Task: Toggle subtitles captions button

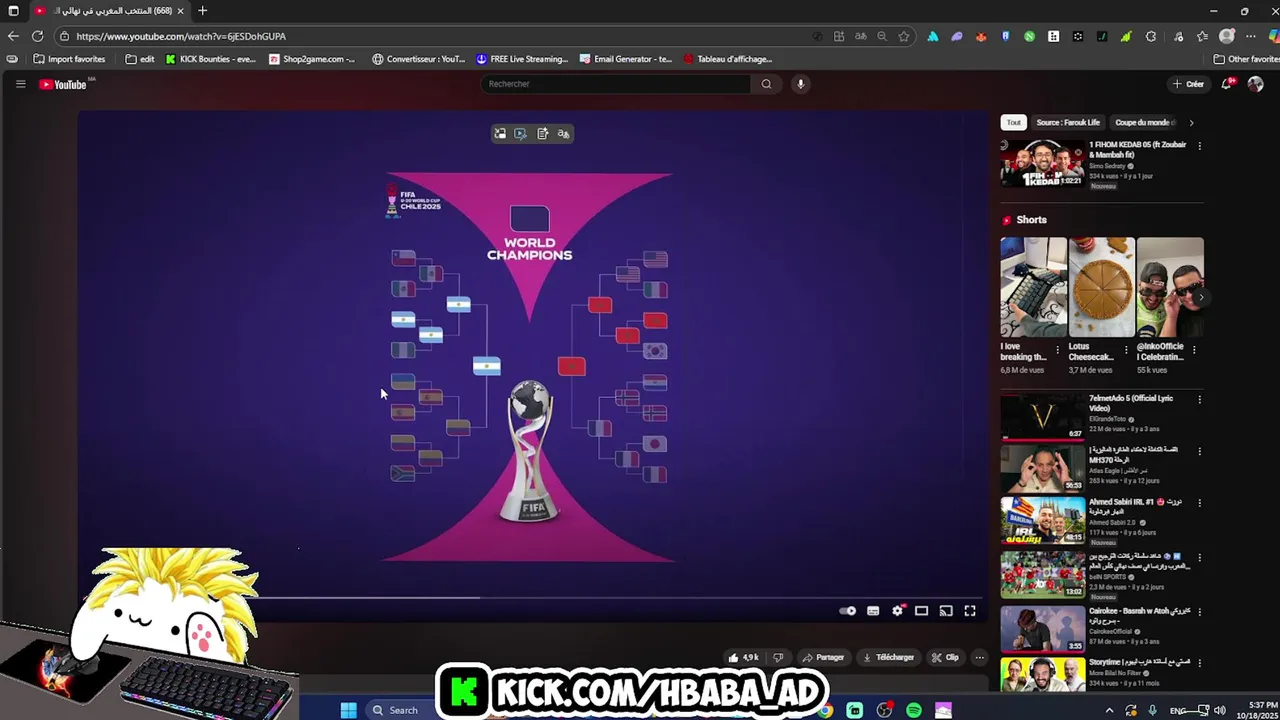Action: (873, 611)
